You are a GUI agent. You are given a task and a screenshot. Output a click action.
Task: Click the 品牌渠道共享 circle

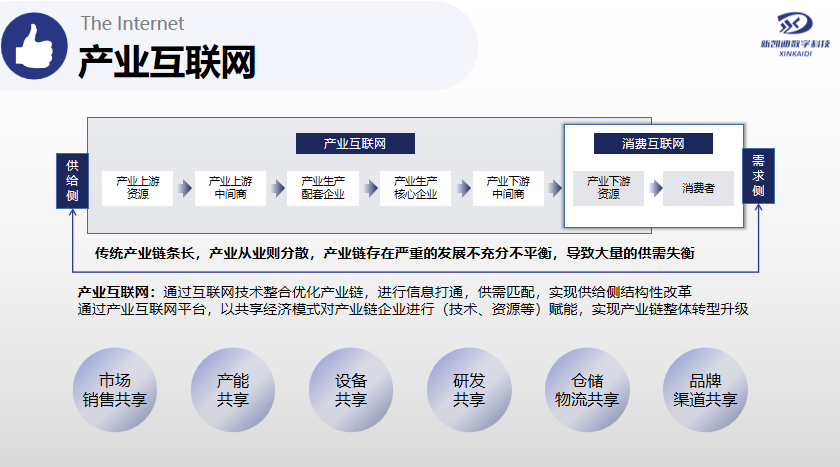pos(706,390)
